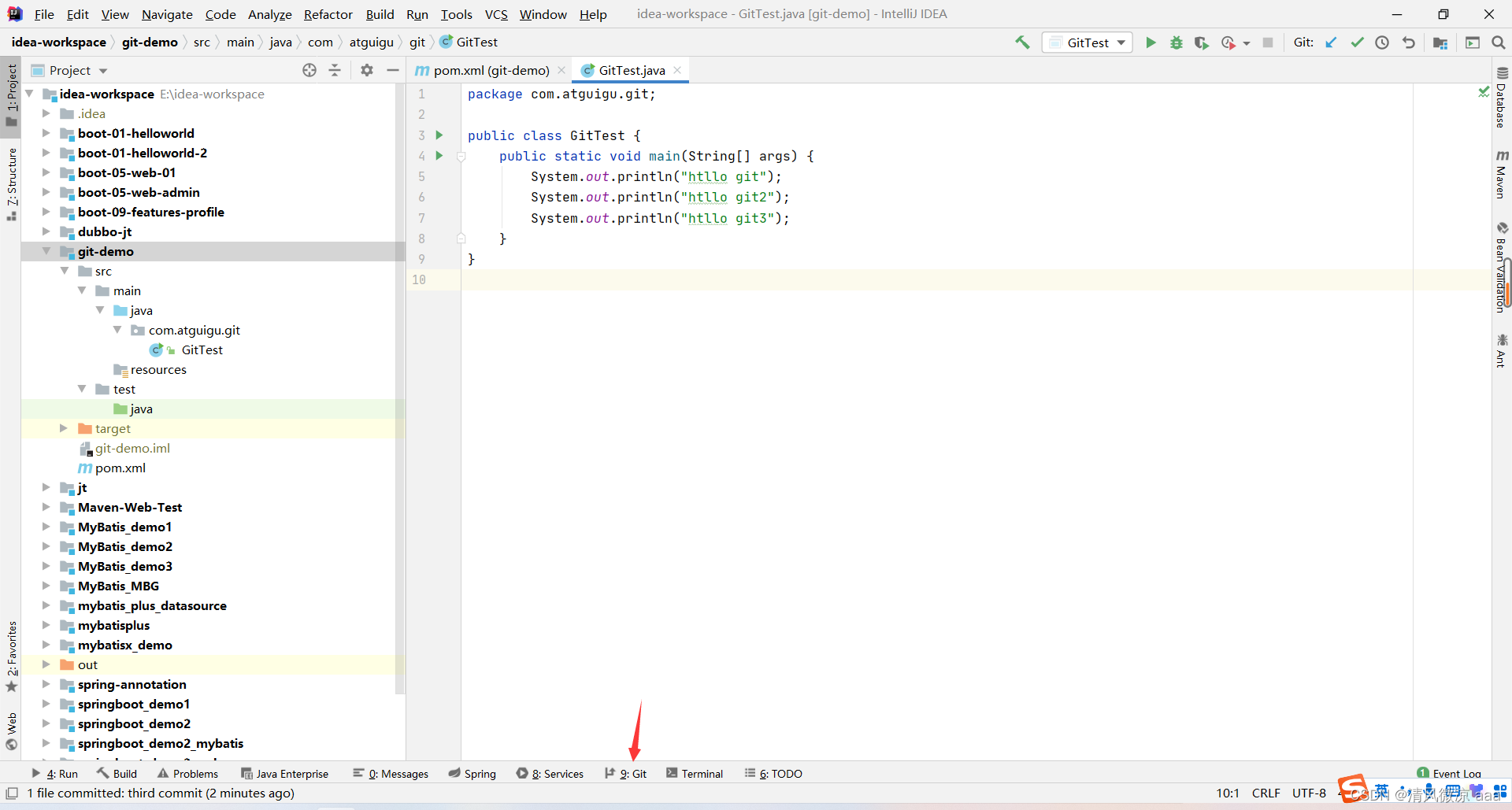
Task: Collapse the idea-workspace root node
Action: [x=29, y=94]
